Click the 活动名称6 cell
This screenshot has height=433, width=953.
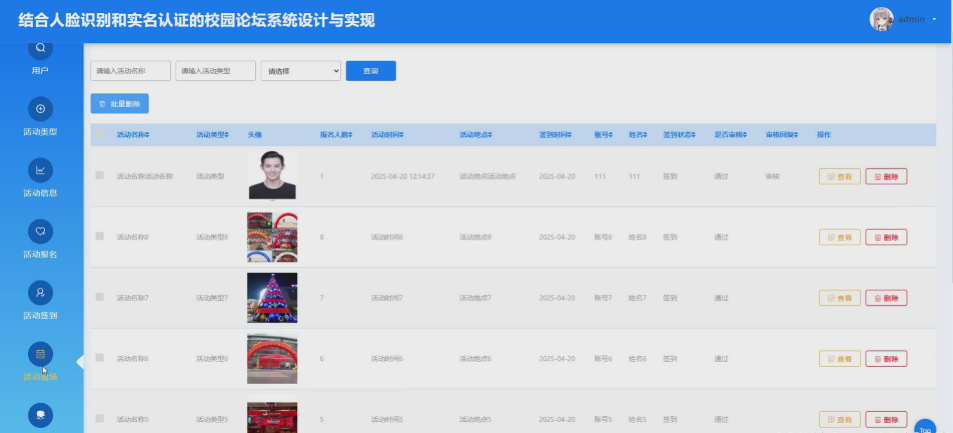click(132, 359)
